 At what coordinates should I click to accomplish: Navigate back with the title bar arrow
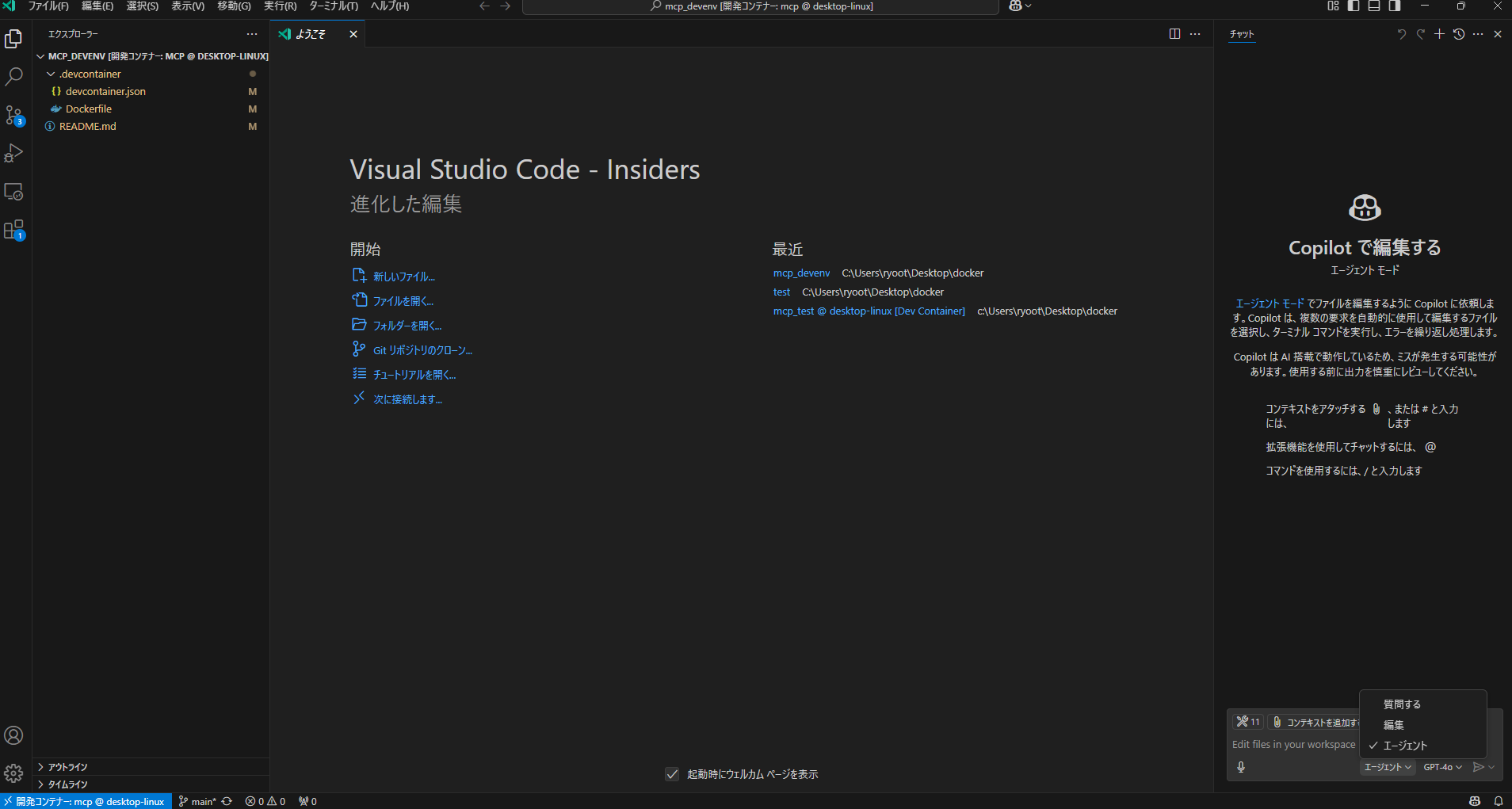click(x=485, y=6)
